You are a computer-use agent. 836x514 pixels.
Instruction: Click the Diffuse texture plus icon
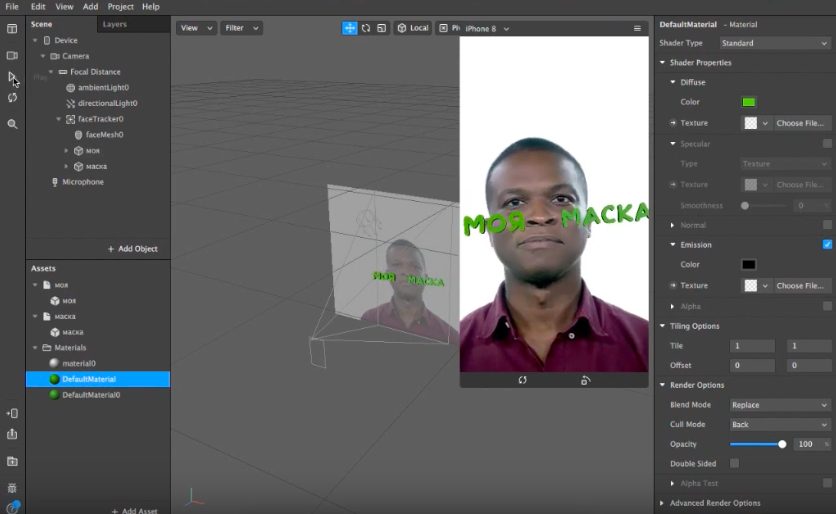tap(673, 123)
